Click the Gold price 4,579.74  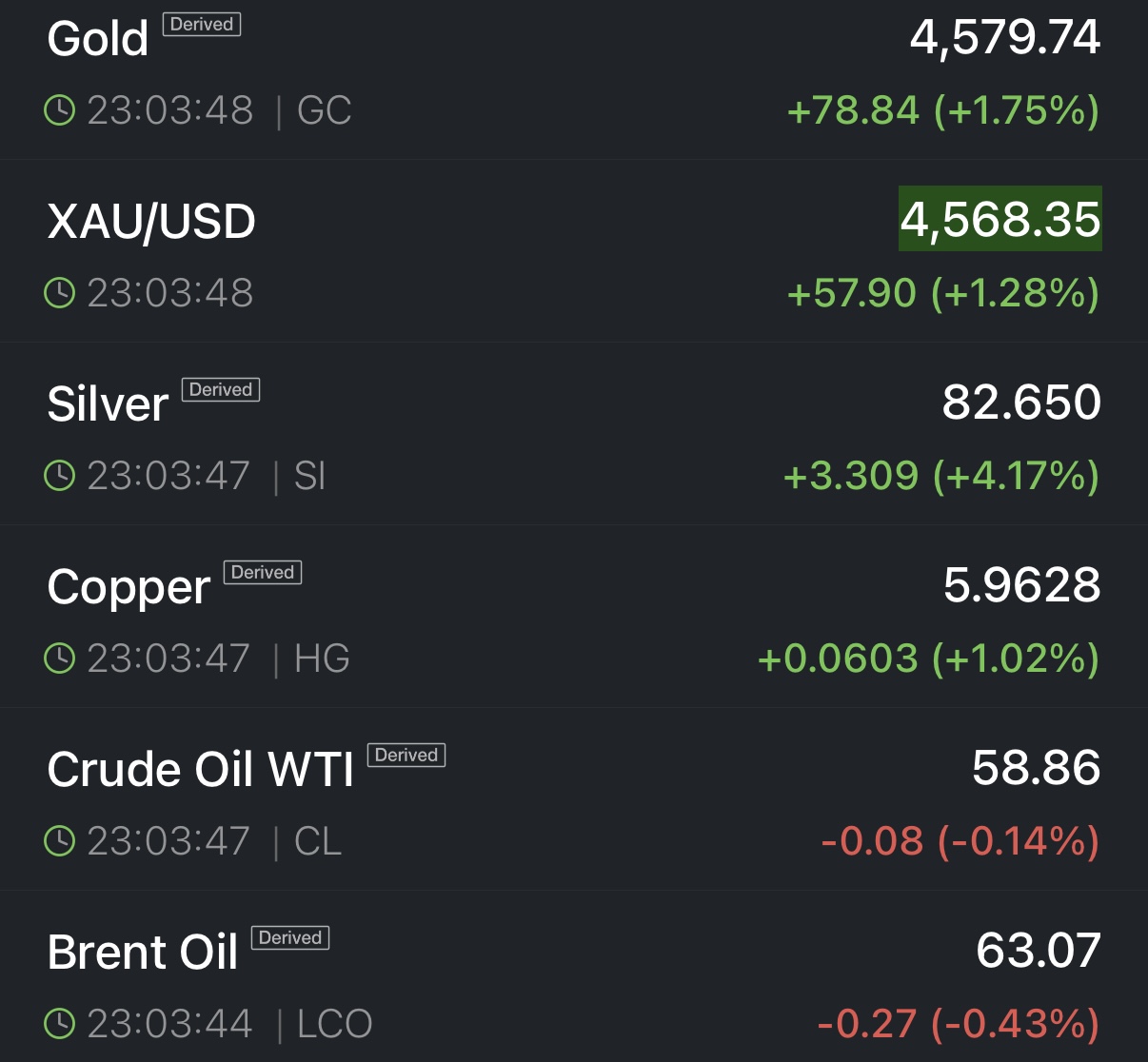tap(1004, 38)
